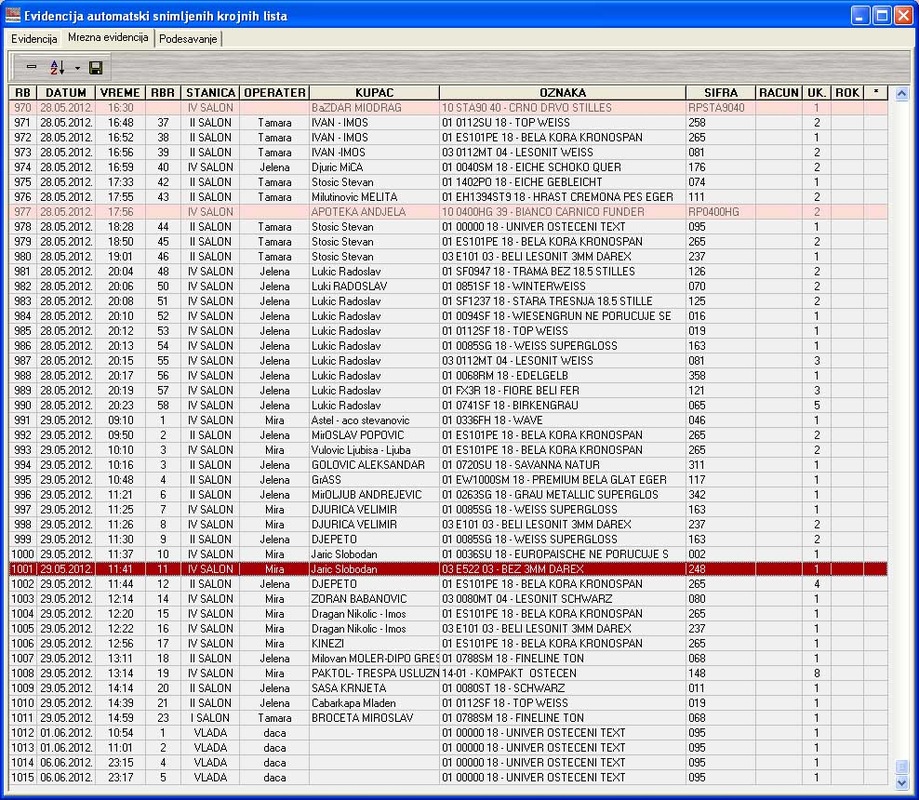
Task: Click the scrollbar up arrow
Action: point(901,93)
